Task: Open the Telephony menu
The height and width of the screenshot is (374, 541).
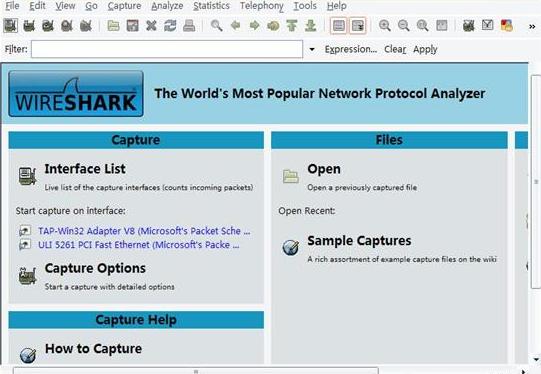Action: pos(262,6)
